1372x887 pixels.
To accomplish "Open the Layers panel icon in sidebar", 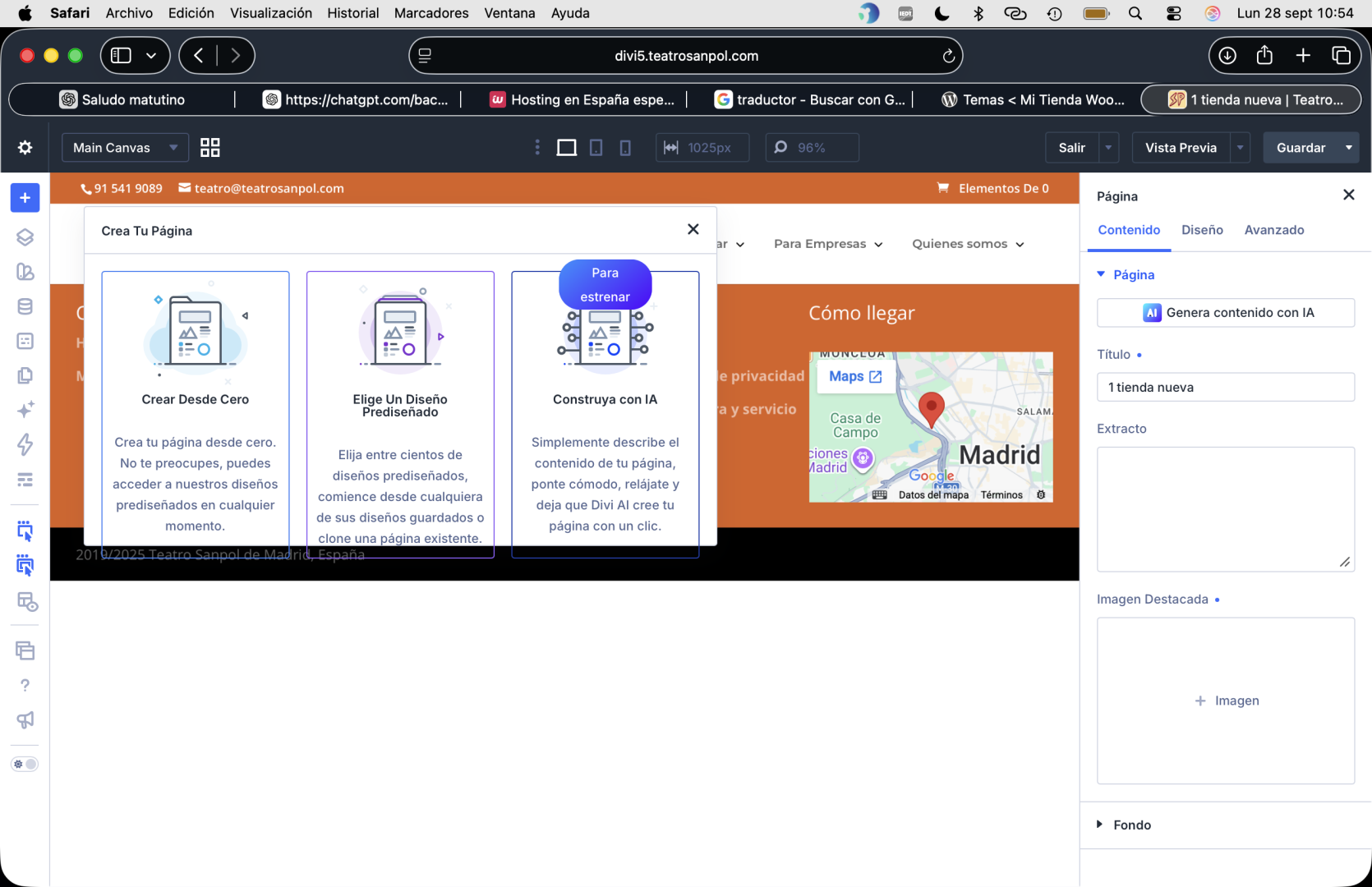I will click(25, 237).
